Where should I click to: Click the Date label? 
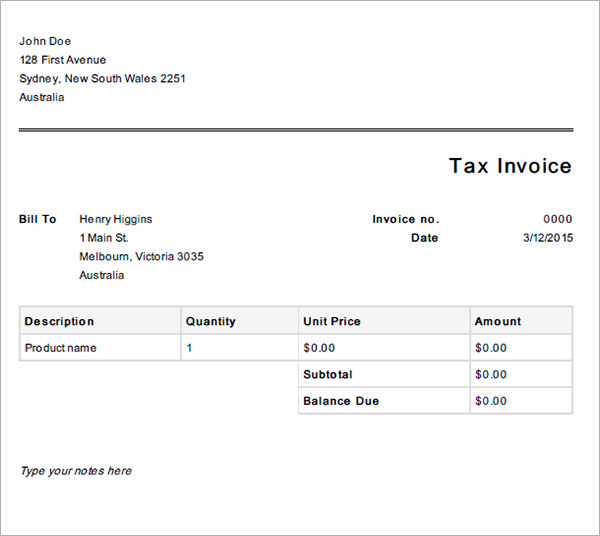tap(424, 238)
